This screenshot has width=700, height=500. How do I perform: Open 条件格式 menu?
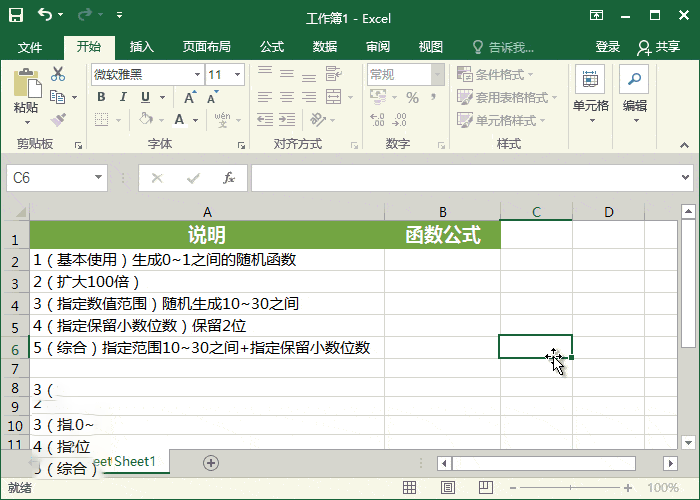(495, 74)
